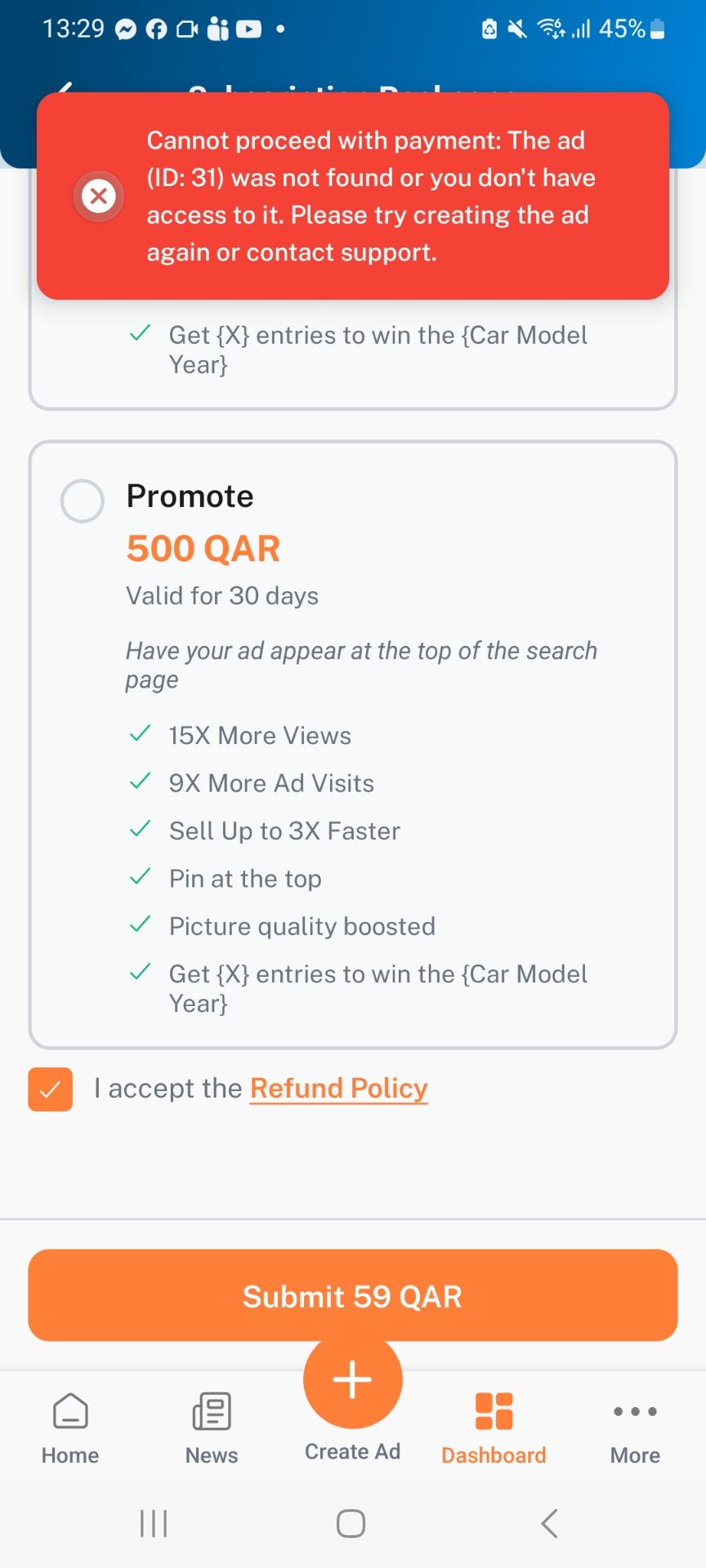Tap the YouTube notification icon in status bar
Screen dimensions: 706x1568
click(248, 29)
